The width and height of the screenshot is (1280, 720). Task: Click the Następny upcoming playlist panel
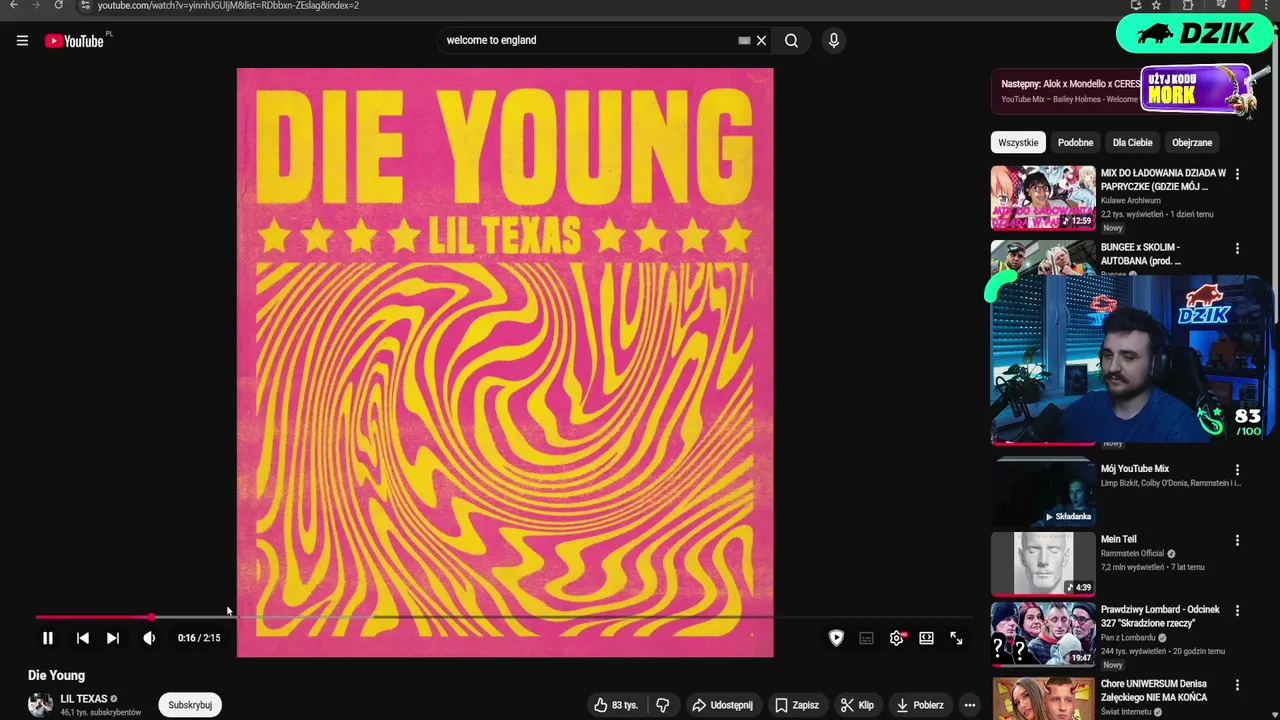1068,91
